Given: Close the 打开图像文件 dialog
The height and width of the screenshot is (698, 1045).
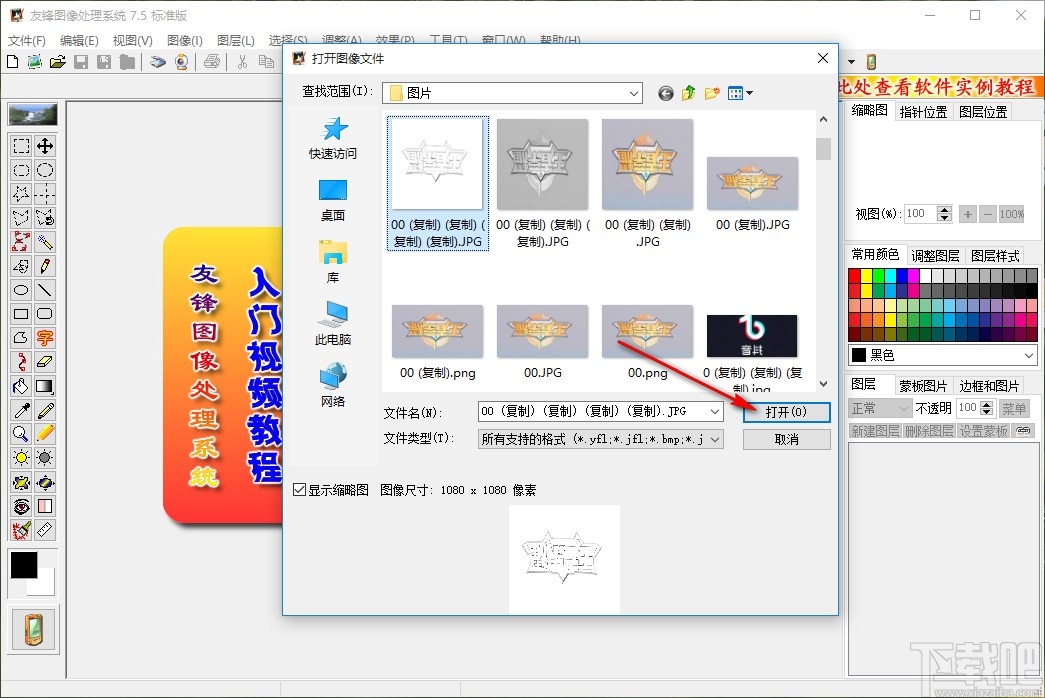Looking at the screenshot, I should coord(823,59).
